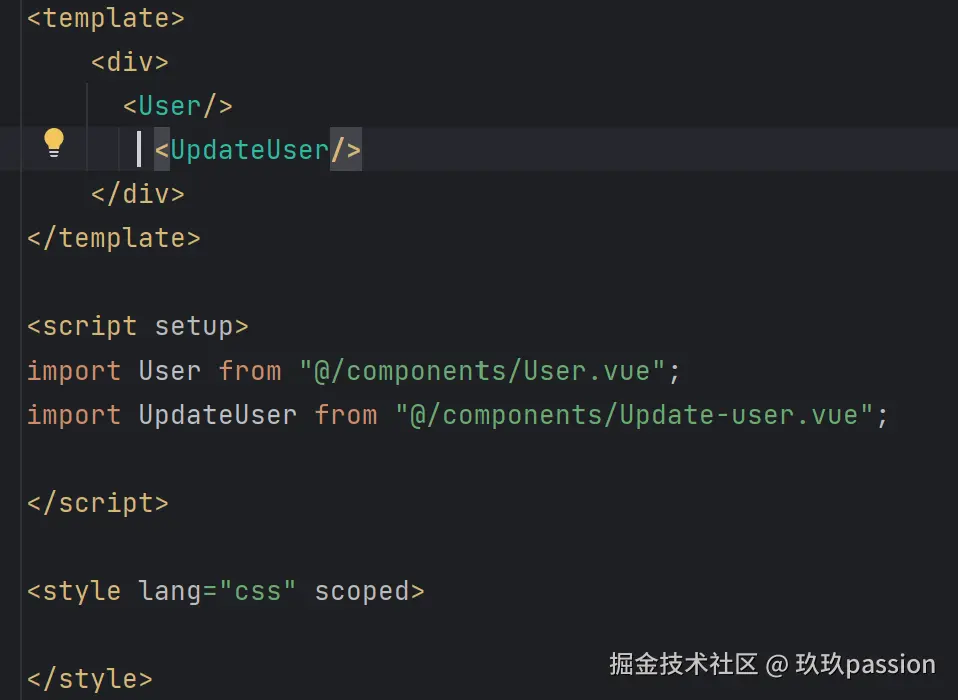Click the yellow lightbulb intention icon
This screenshot has height=700, width=958.
[x=54, y=143]
